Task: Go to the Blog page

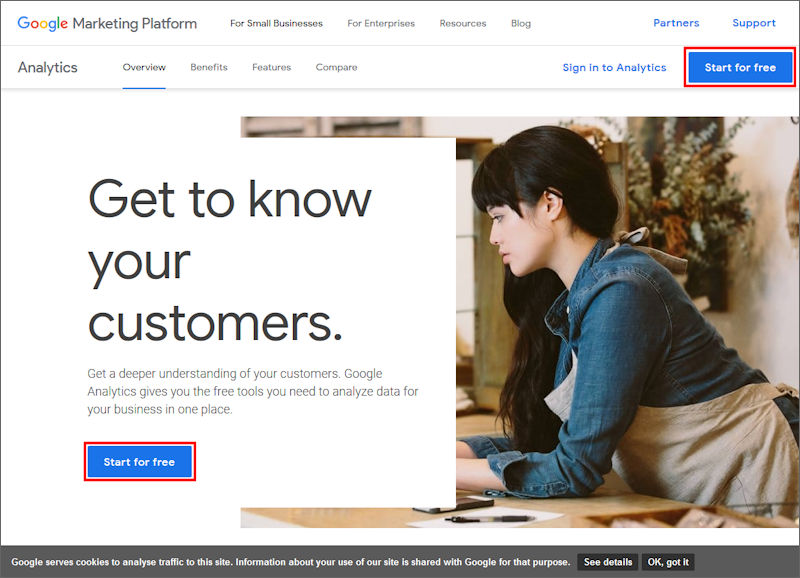Action: [x=520, y=23]
